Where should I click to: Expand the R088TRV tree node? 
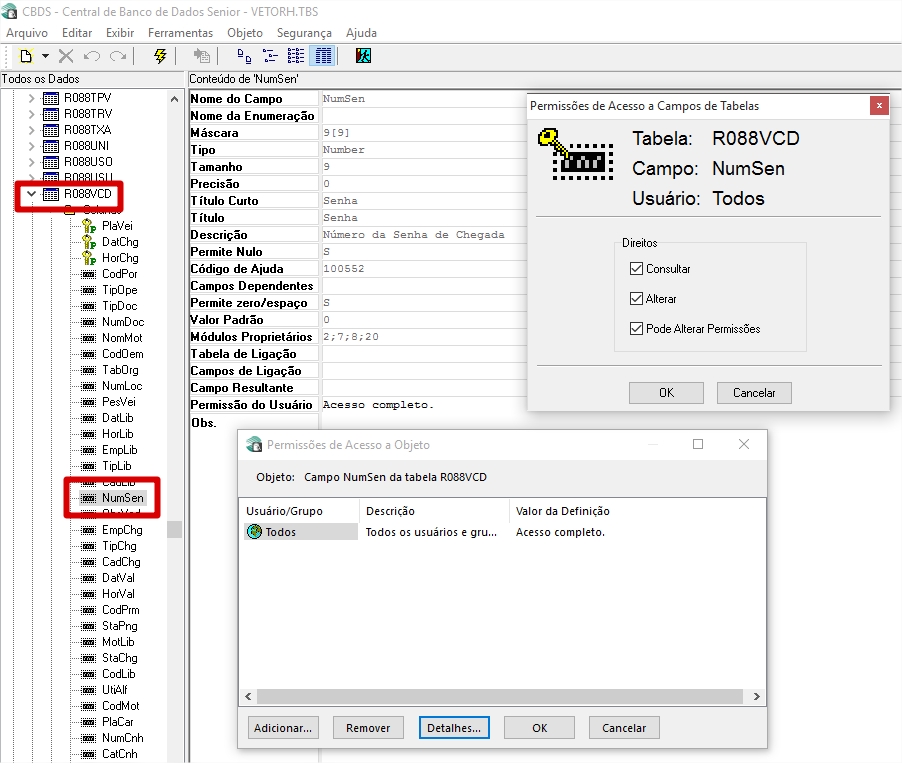tap(32, 114)
